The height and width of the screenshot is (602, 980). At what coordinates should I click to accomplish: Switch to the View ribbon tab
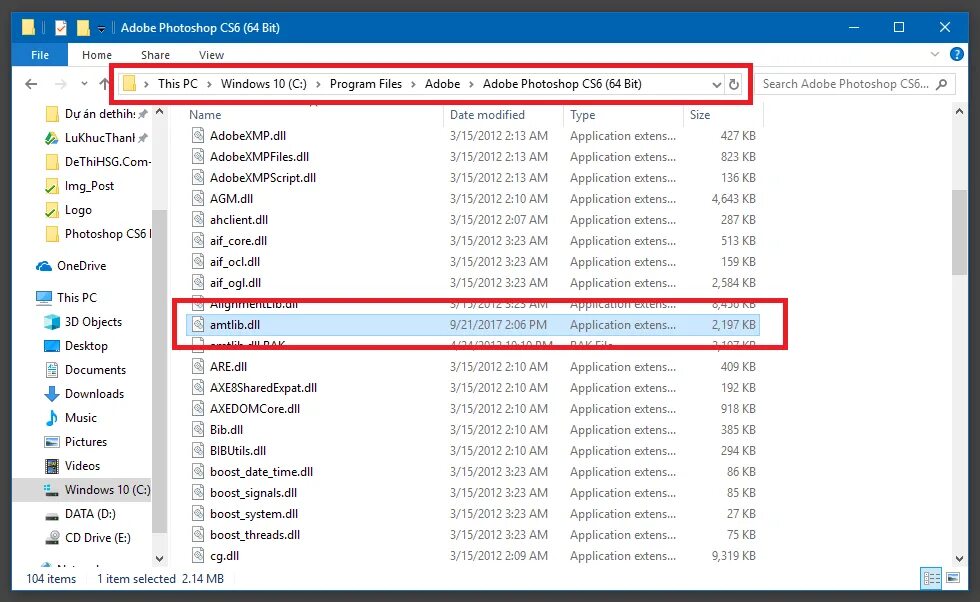[x=211, y=55]
